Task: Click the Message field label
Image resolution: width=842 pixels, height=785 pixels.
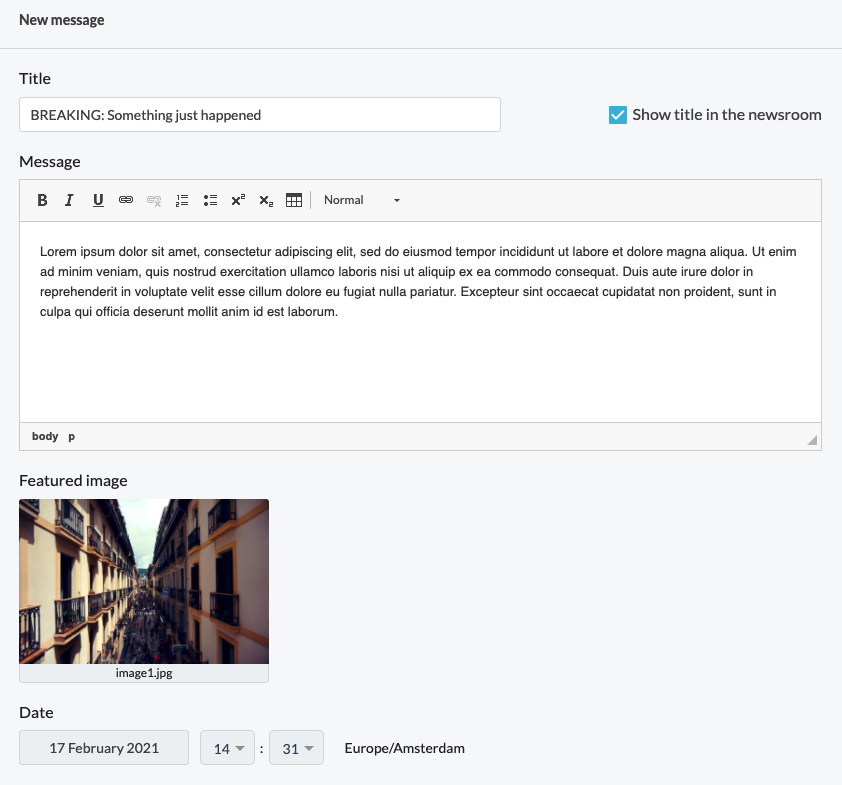Action: coord(50,162)
